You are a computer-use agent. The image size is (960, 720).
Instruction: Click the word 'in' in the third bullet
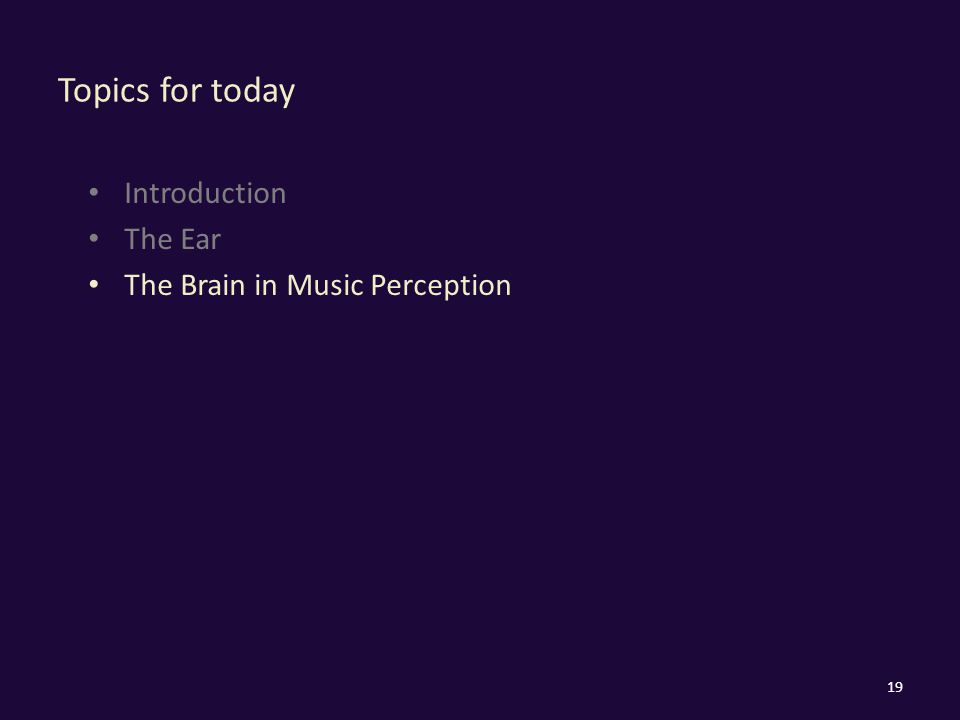click(x=266, y=285)
